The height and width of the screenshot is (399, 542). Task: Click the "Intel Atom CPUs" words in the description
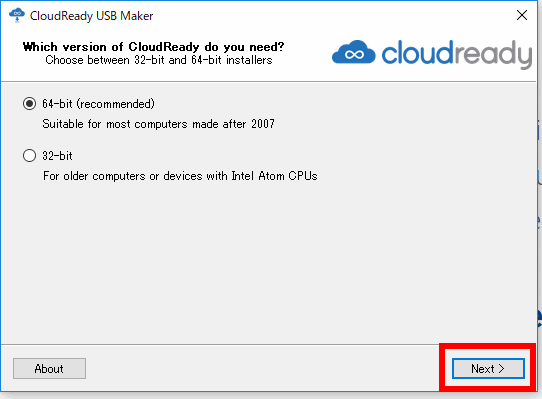click(274, 176)
